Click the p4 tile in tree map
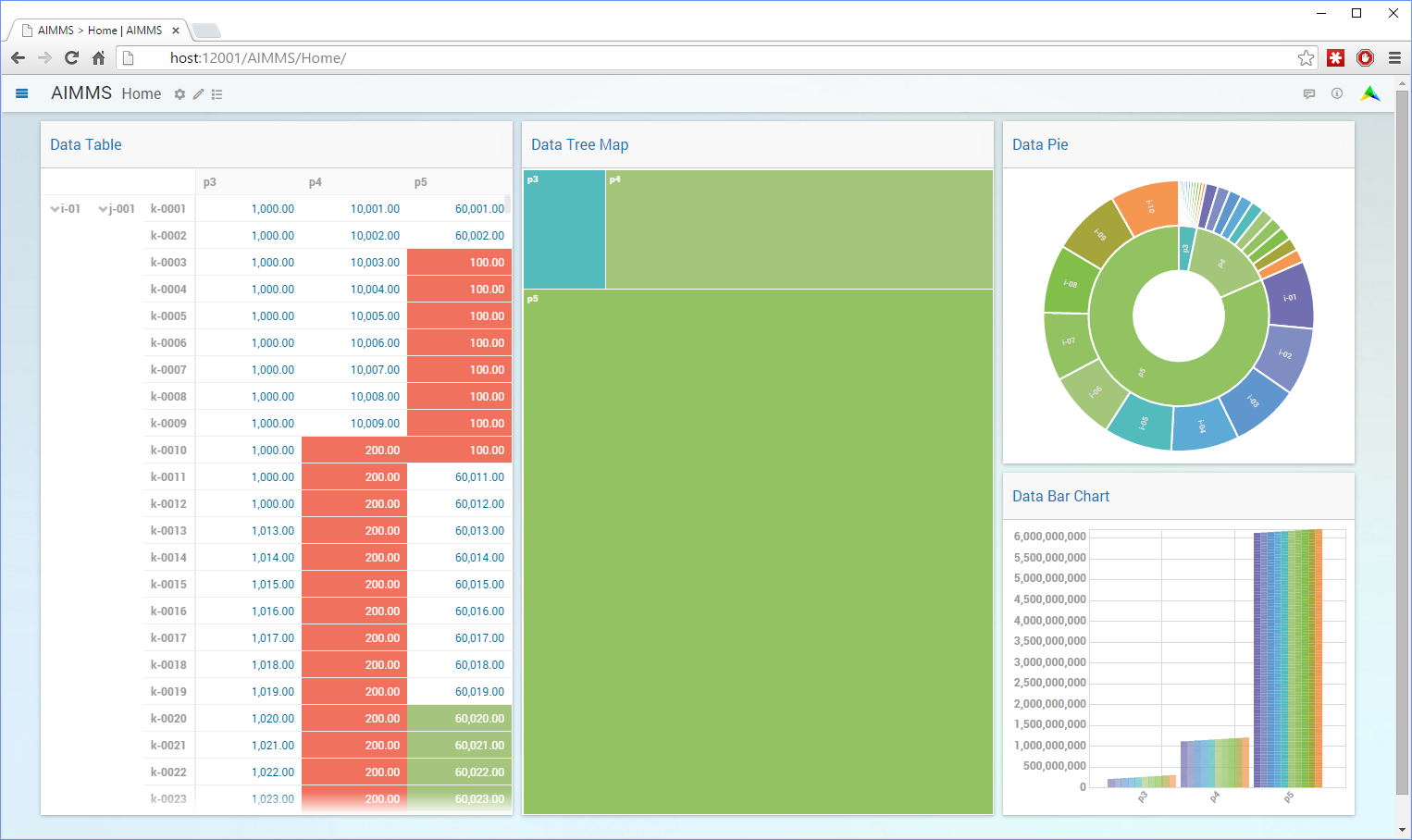The image size is (1412, 840). tap(799, 229)
